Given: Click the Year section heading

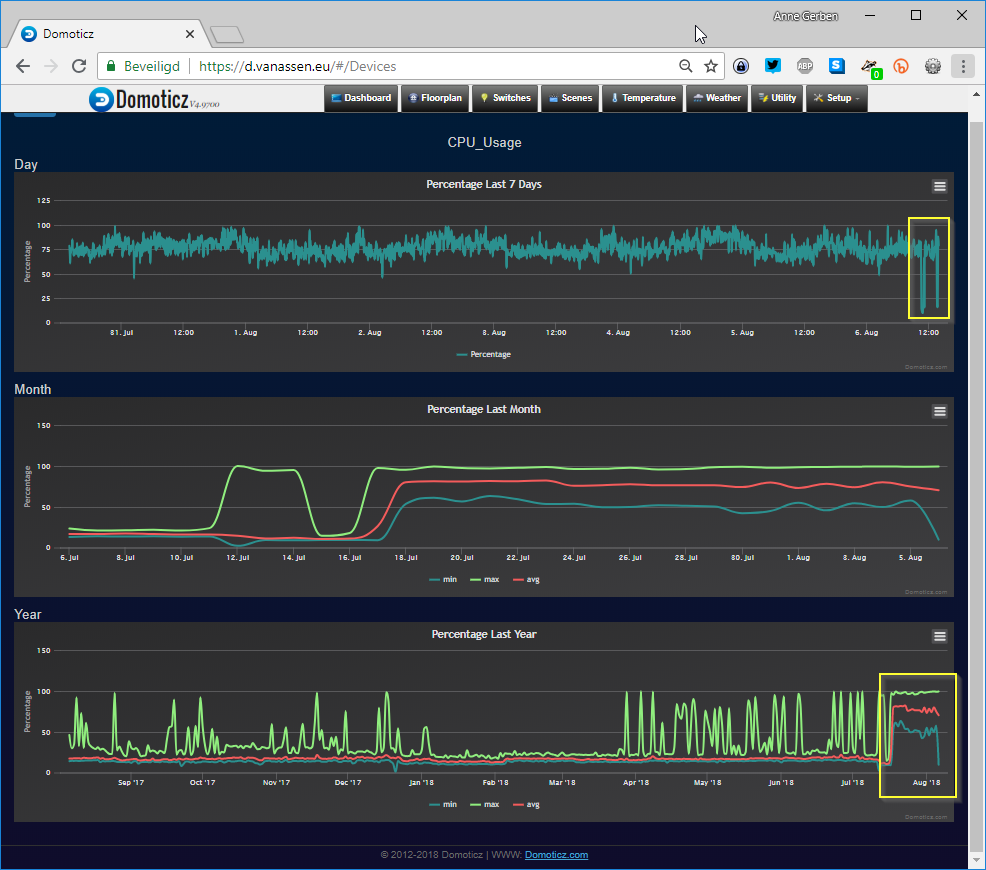Looking at the screenshot, I should 28,615.
